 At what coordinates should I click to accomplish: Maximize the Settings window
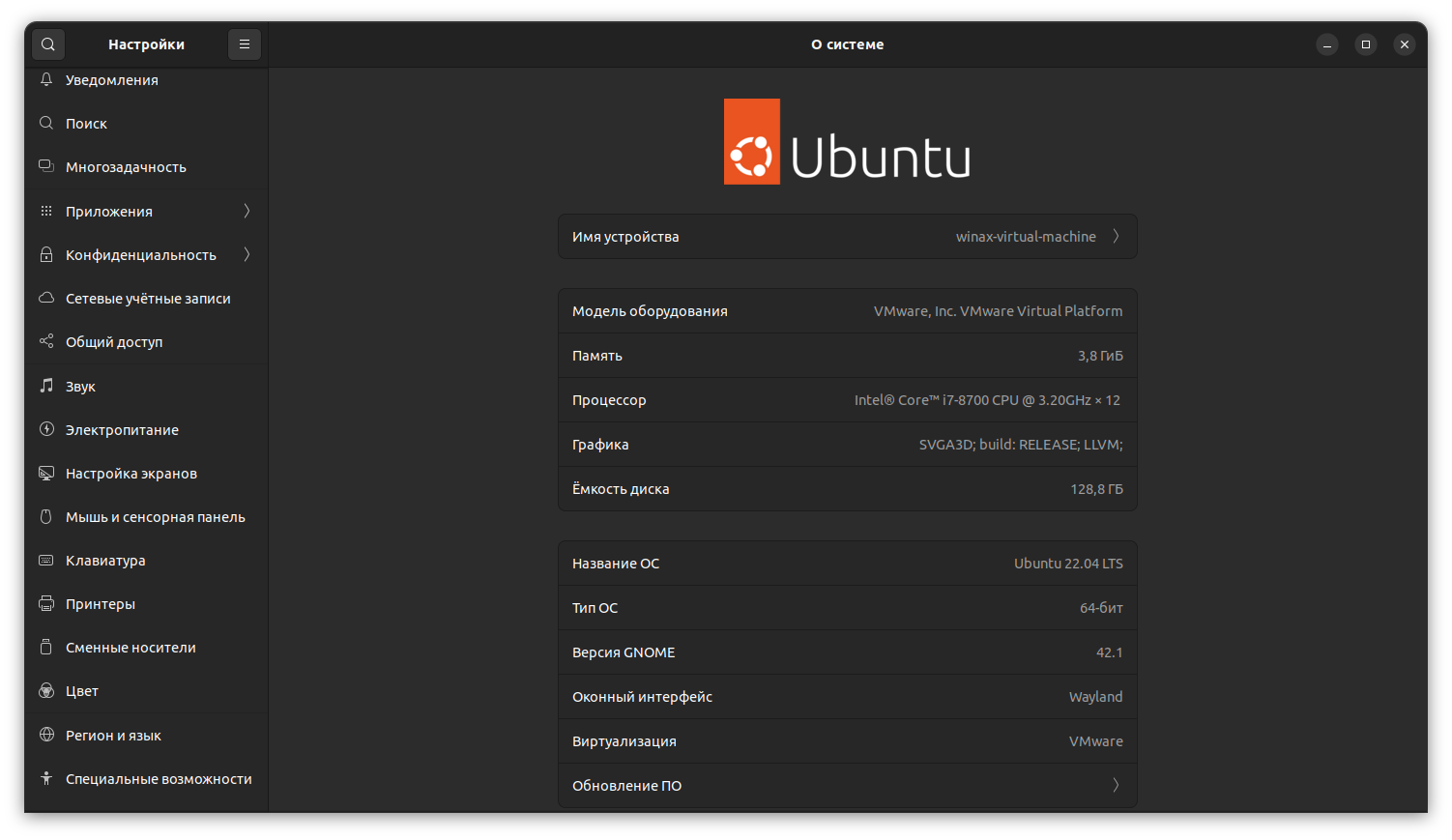[1366, 44]
